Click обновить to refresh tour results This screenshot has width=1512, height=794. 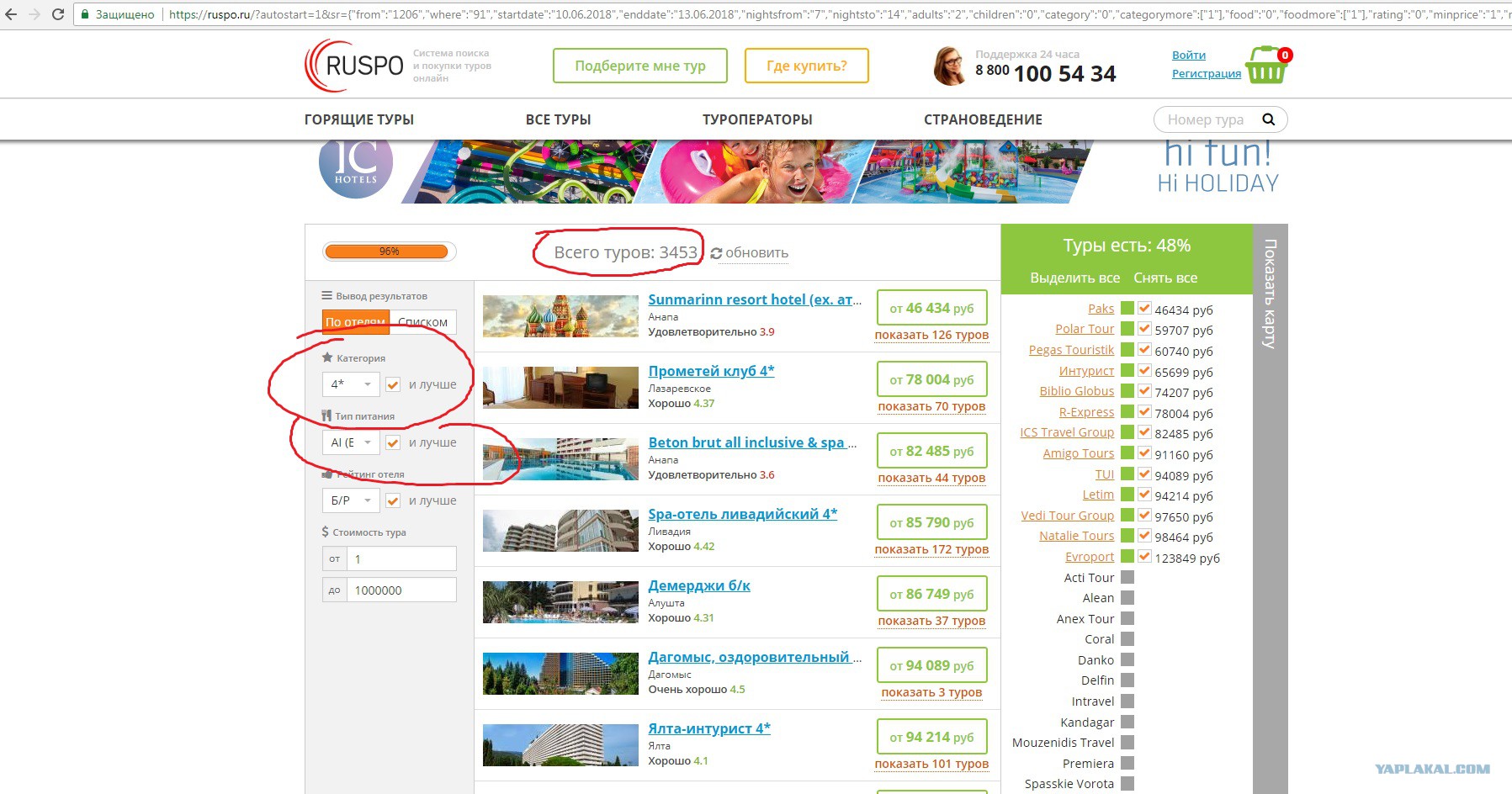click(750, 253)
